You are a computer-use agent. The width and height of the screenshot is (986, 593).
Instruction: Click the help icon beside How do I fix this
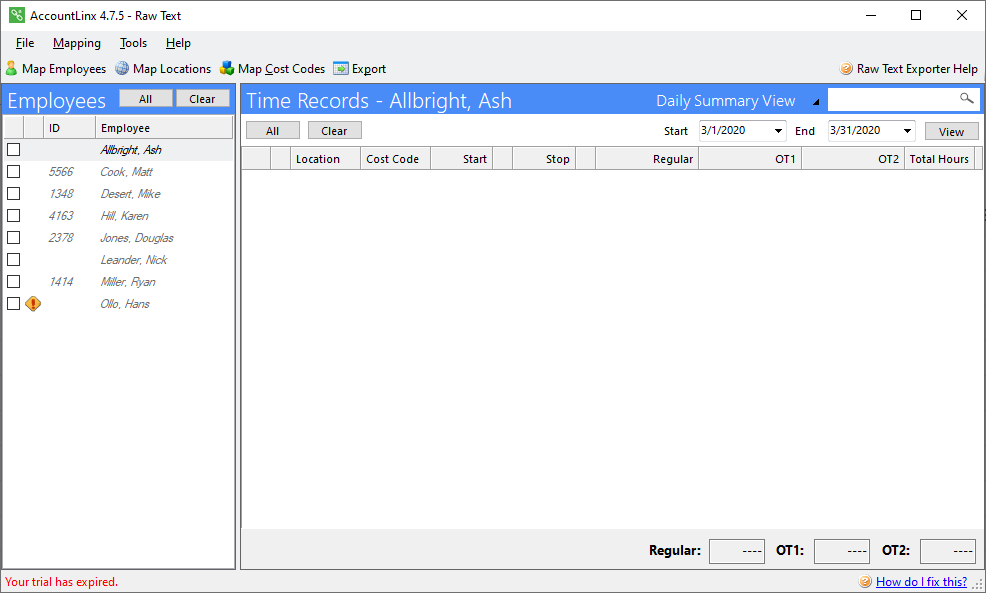tap(865, 582)
